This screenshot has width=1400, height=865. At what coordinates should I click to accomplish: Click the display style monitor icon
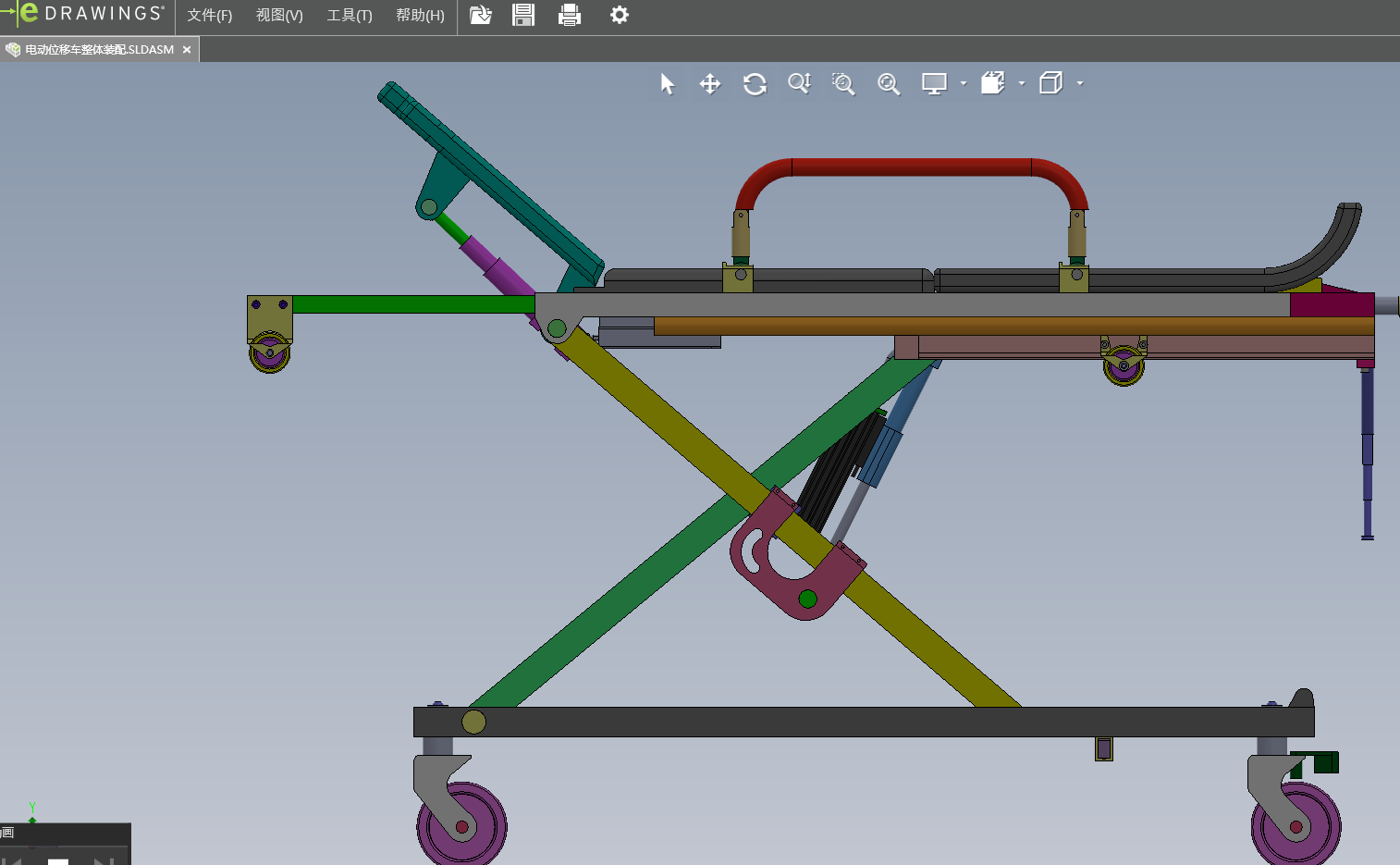pos(934,84)
